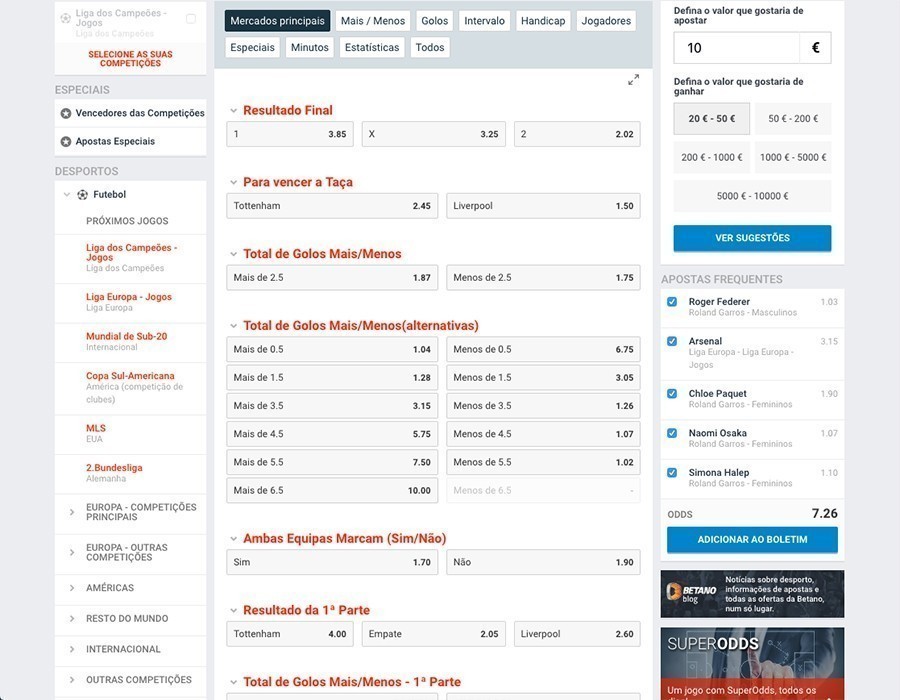Open the Estatísticas tab
Screen dimensions: 900x700
pyautogui.click(x=372, y=48)
